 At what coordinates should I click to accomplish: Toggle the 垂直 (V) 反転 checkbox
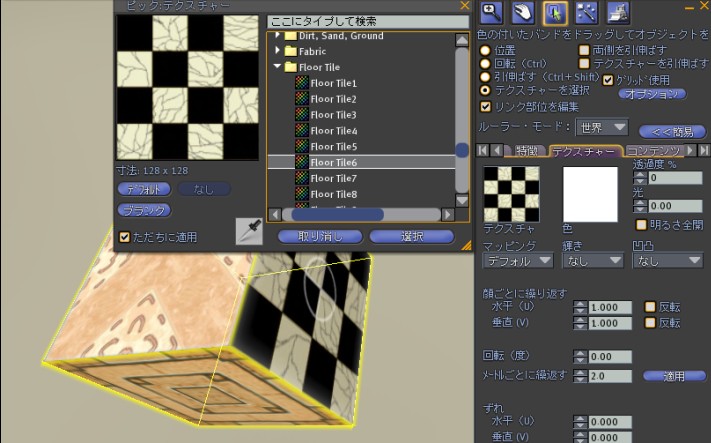650,323
